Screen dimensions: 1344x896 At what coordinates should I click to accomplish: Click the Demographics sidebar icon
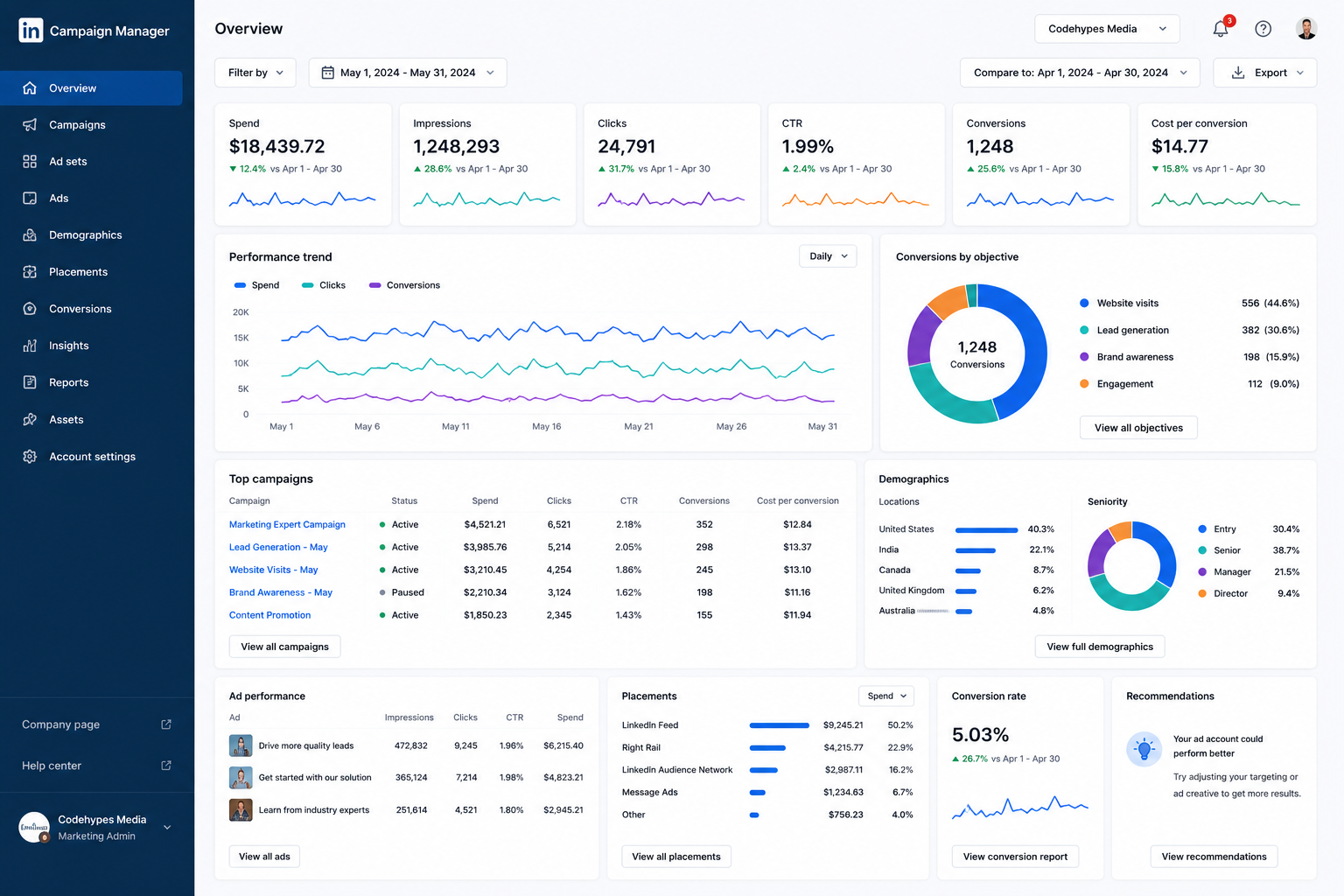click(30, 235)
